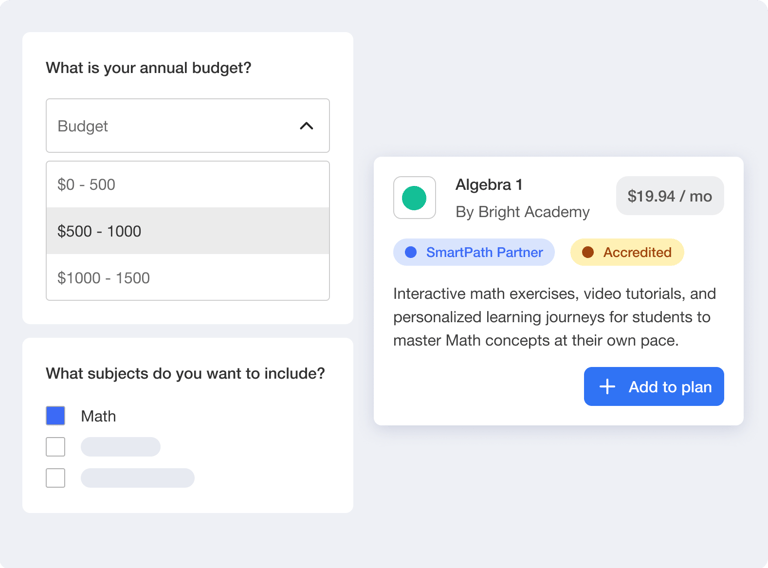The height and width of the screenshot is (568, 768).
Task: Uncheck the Math subject checkbox
Action: point(55,416)
